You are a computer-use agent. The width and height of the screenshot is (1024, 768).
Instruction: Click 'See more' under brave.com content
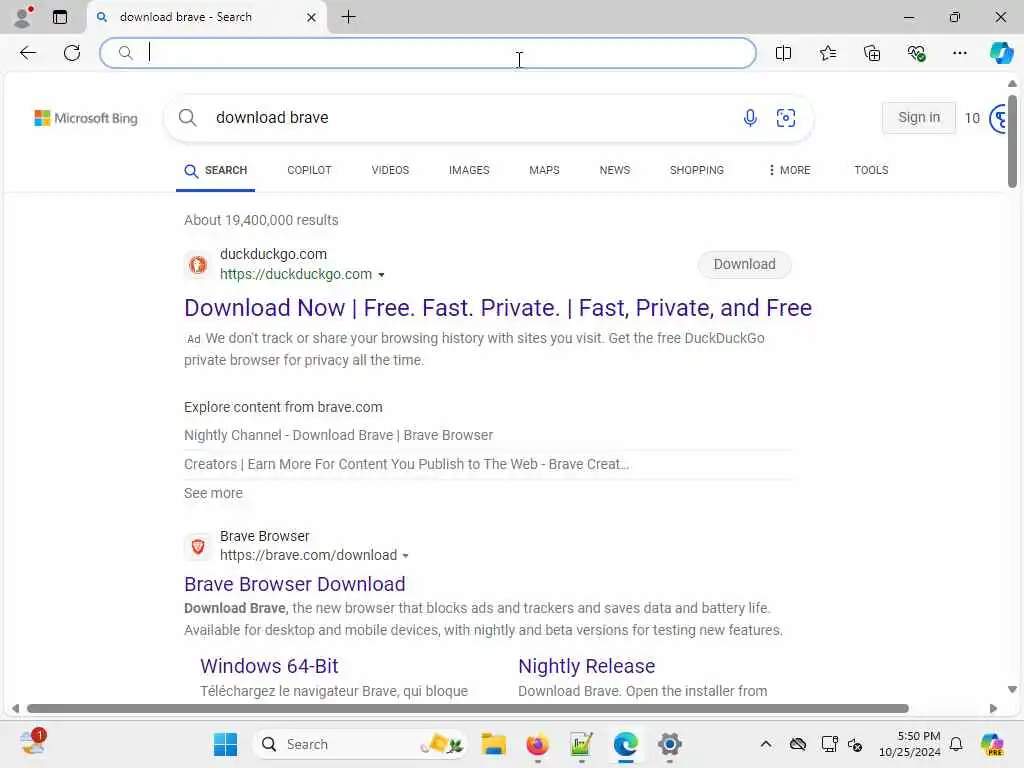(x=213, y=493)
